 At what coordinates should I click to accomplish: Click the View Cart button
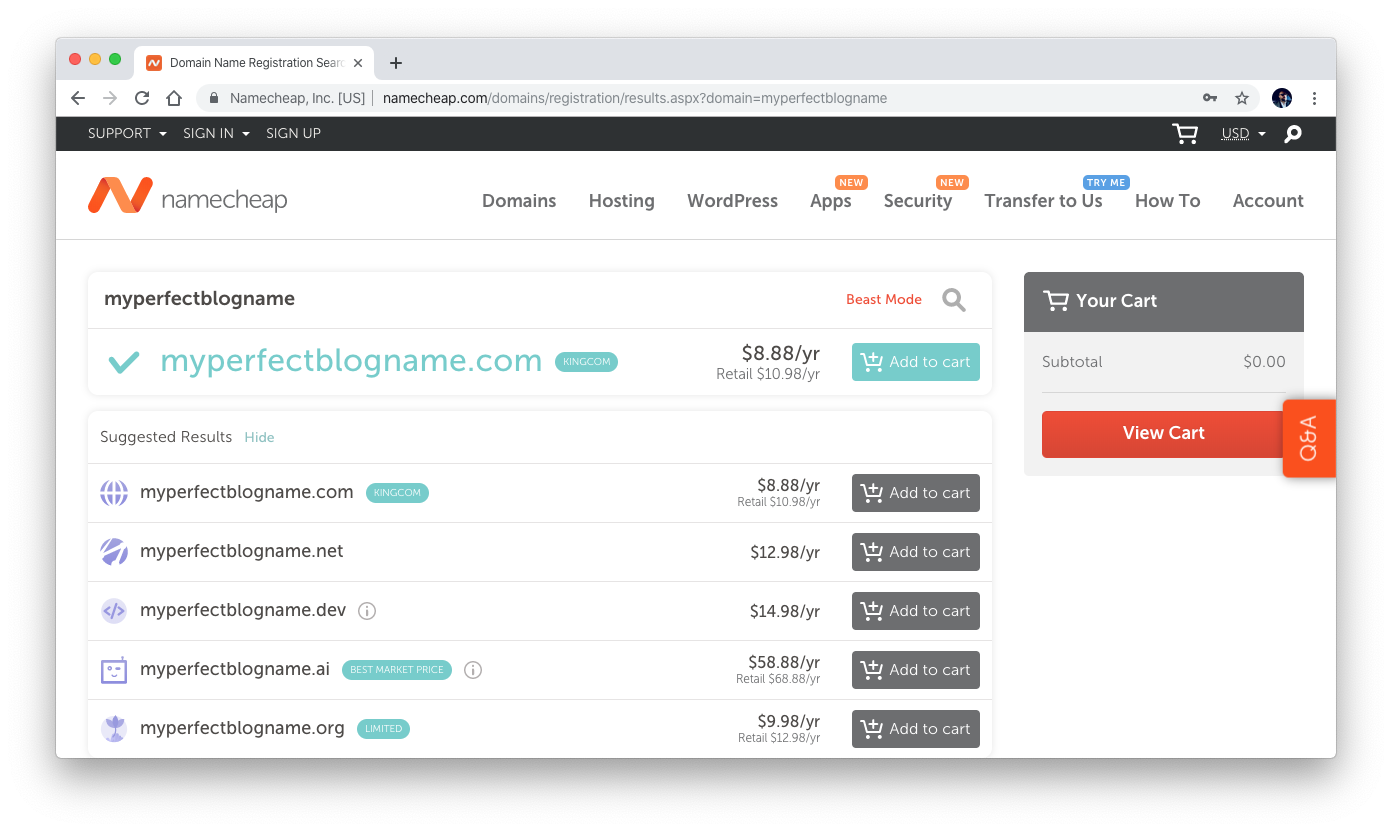1163,433
